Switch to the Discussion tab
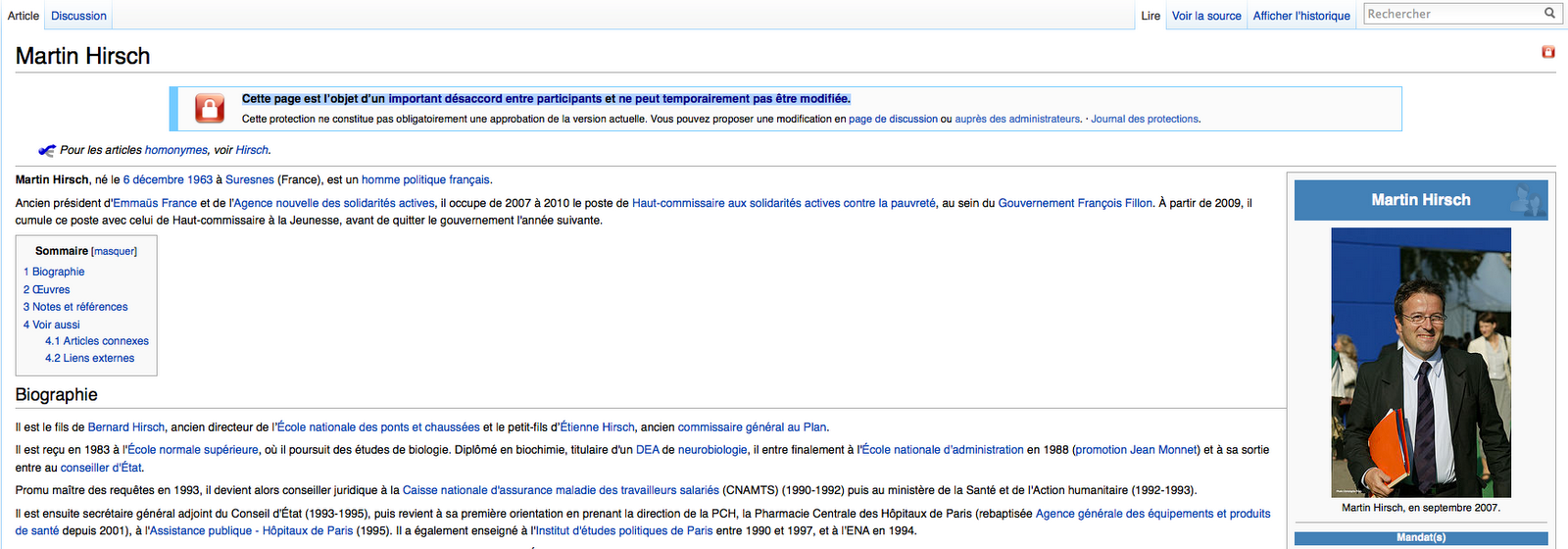Image resolution: width=1568 pixels, height=549 pixels. click(x=78, y=16)
